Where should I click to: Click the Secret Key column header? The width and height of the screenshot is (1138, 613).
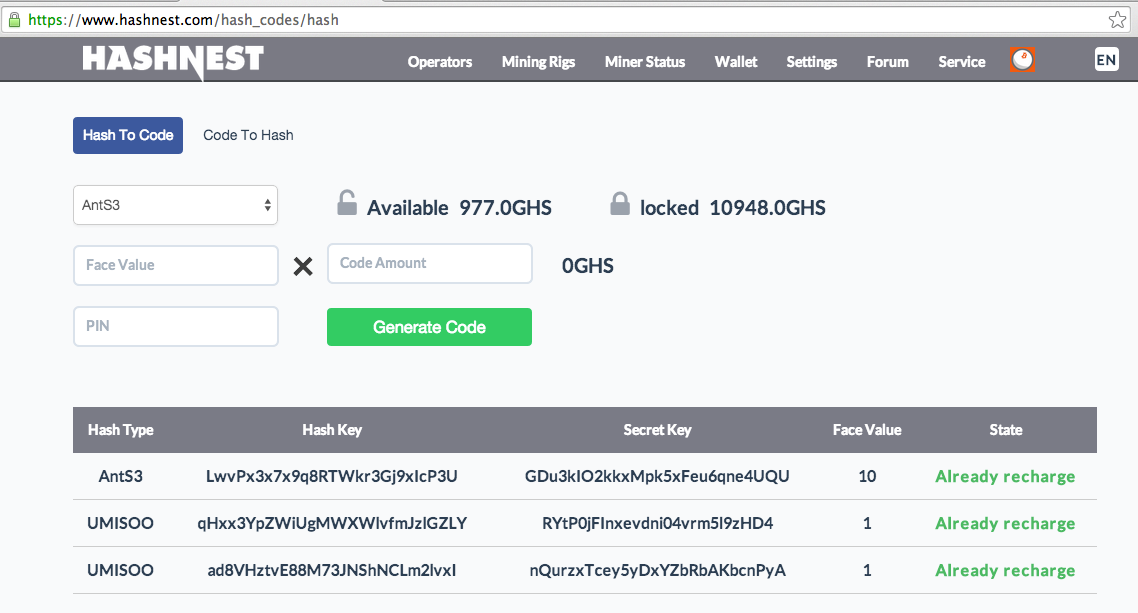tap(658, 430)
